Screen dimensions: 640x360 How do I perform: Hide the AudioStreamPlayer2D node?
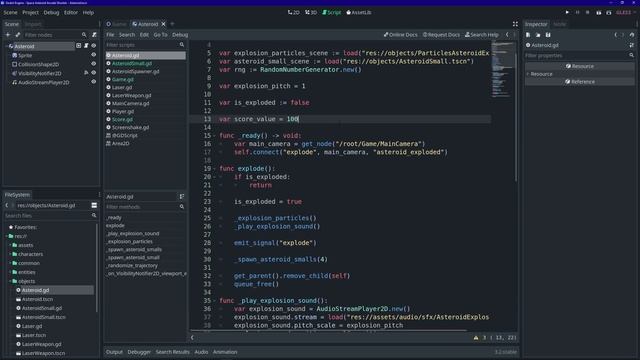[x=94, y=82]
